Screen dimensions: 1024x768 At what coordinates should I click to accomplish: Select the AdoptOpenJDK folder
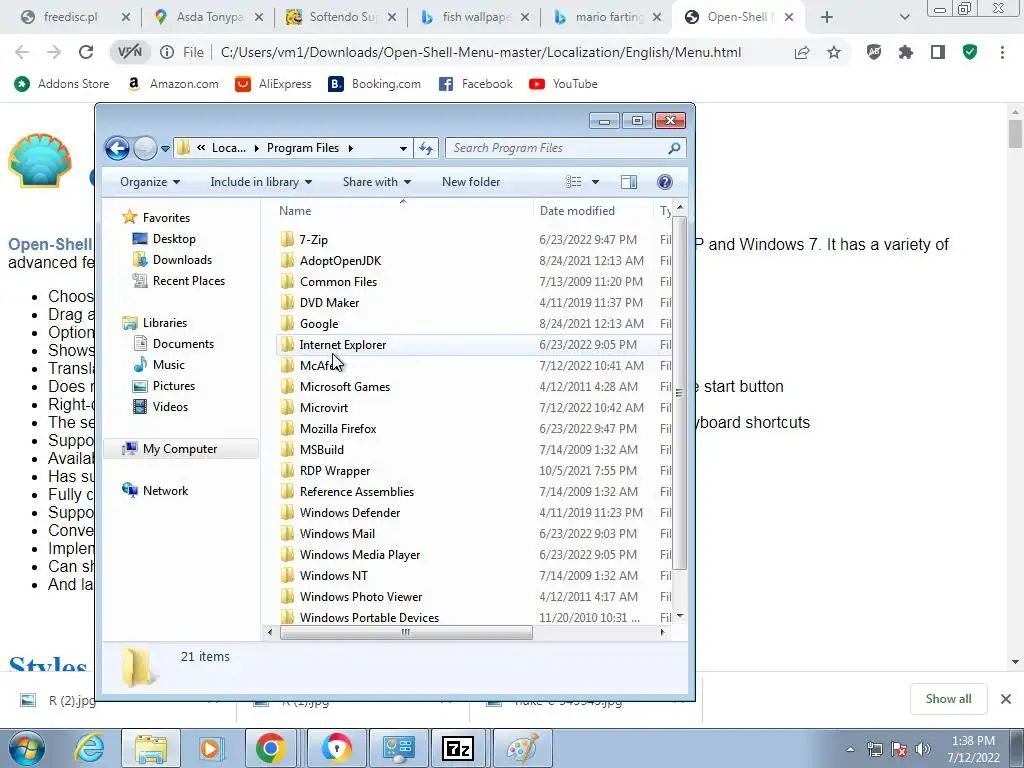click(x=340, y=261)
